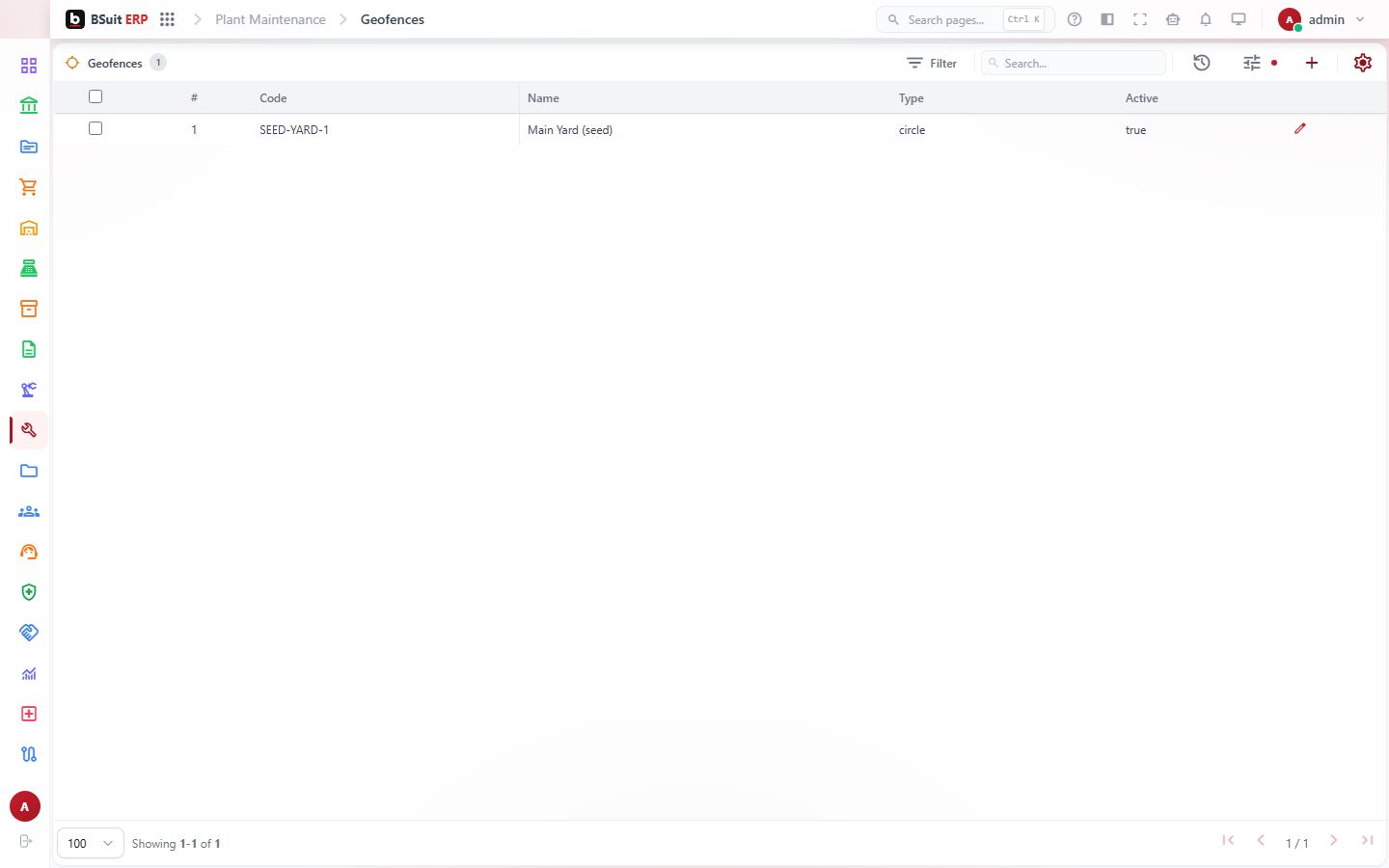Open the green shield icon in sidebar
This screenshot has height=868, width=1389.
coord(29,592)
